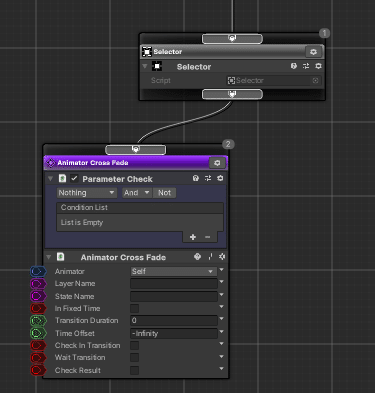The height and width of the screenshot is (393, 375).
Task: Enable the Wait Transition checkbox
Action: tap(134, 358)
